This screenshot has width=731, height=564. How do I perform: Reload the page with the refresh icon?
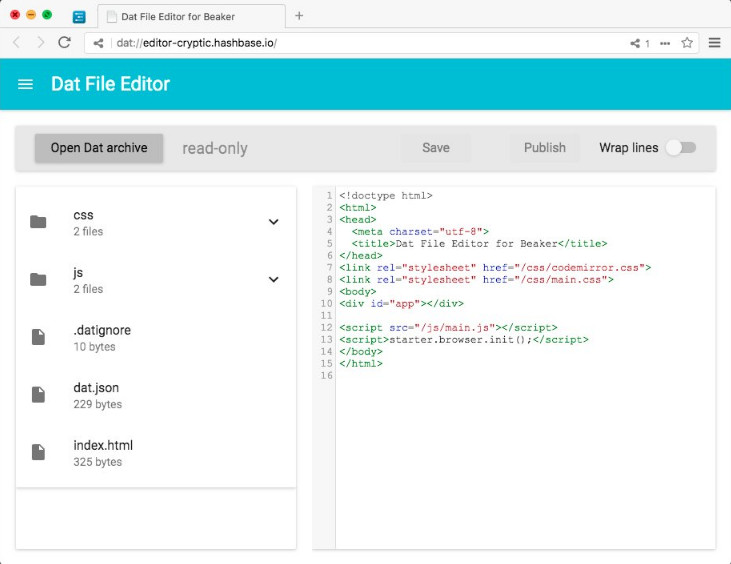(x=64, y=42)
